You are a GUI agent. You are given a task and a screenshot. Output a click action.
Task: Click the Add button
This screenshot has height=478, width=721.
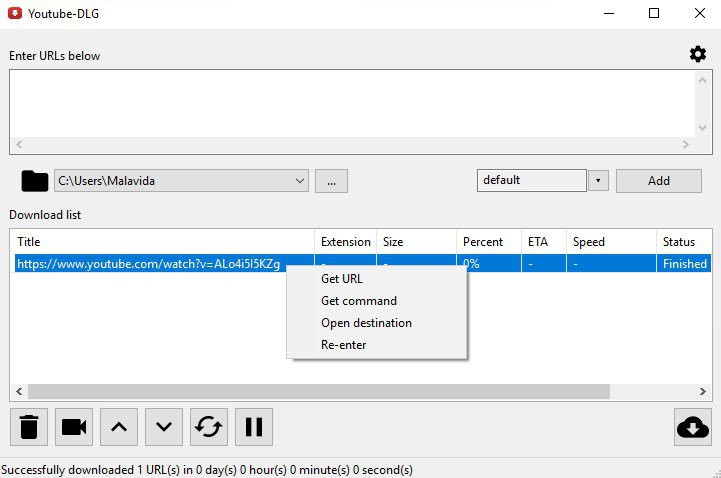point(659,181)
